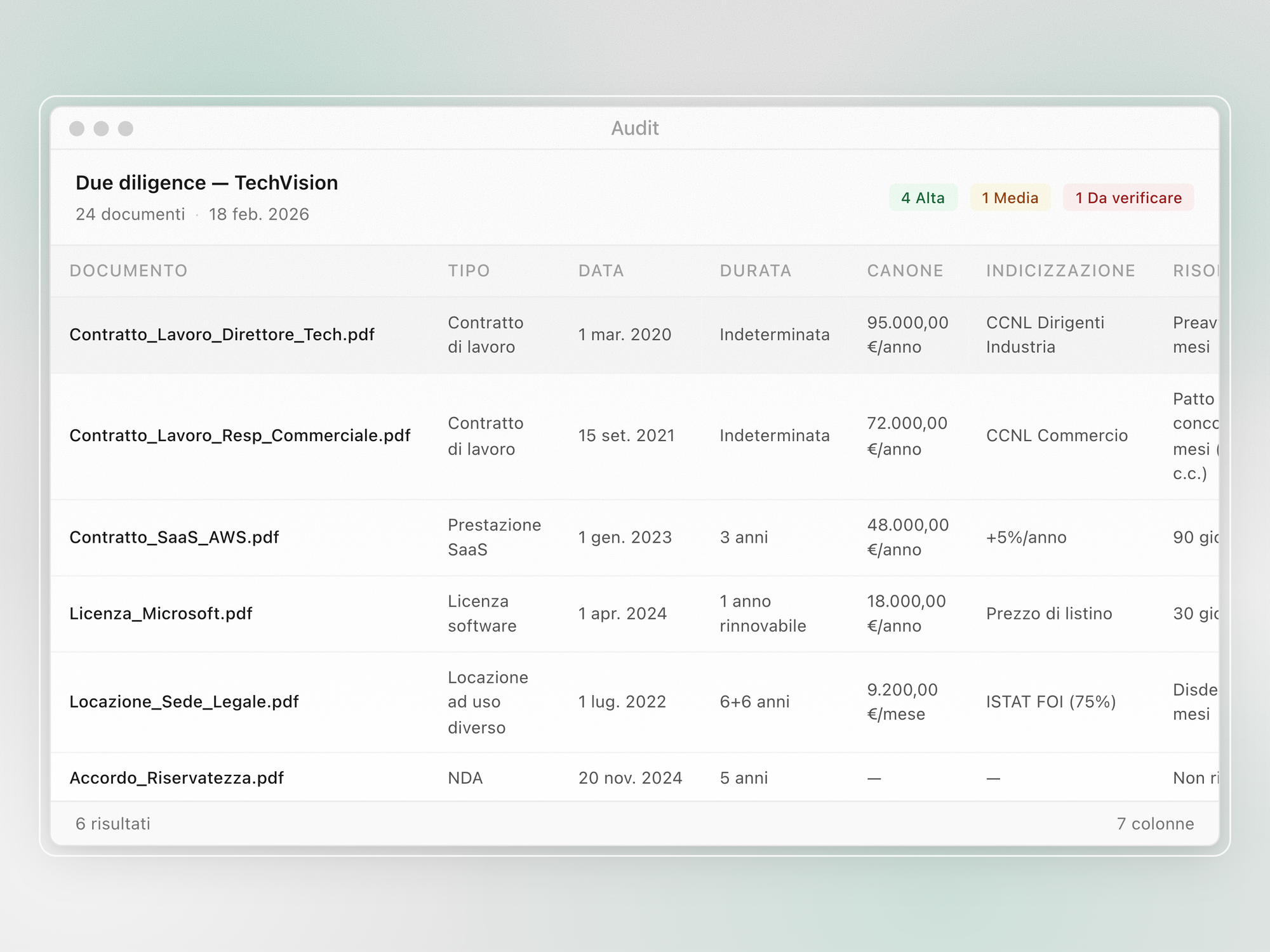Click the '1 lug. 2022' date cell
This screenshot has width=1270, height=952.
tap(622, 701)
